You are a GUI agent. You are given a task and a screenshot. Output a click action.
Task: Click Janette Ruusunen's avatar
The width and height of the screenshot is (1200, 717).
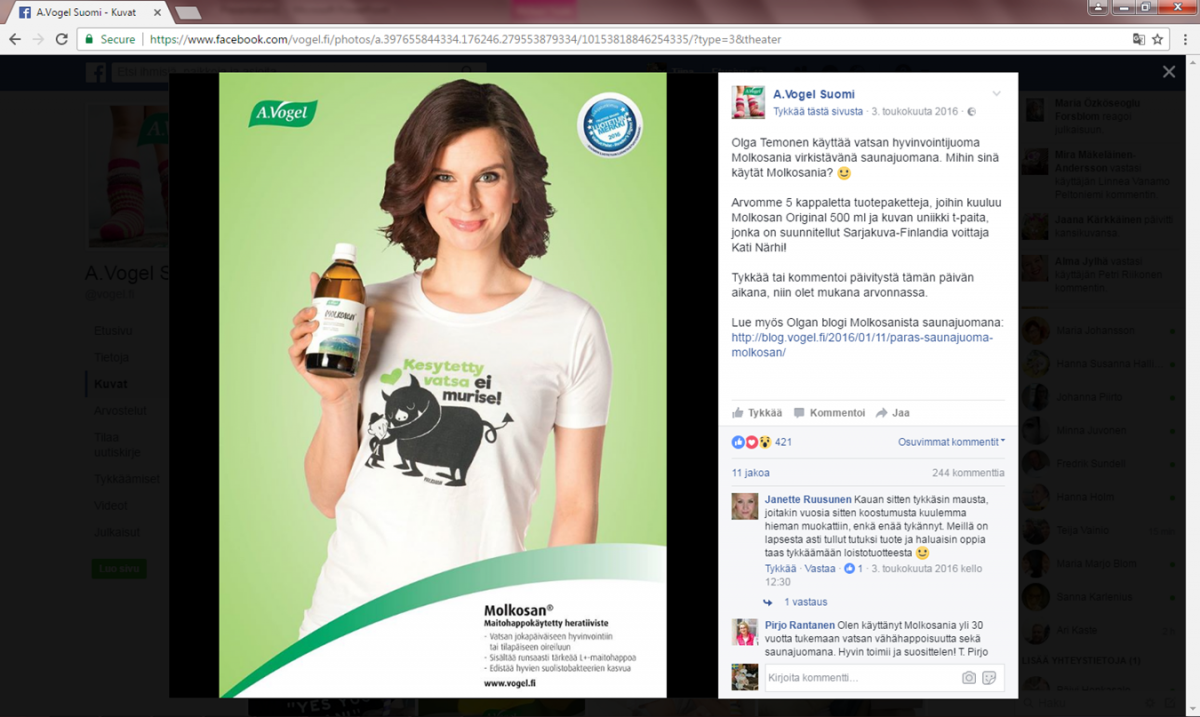745,506
